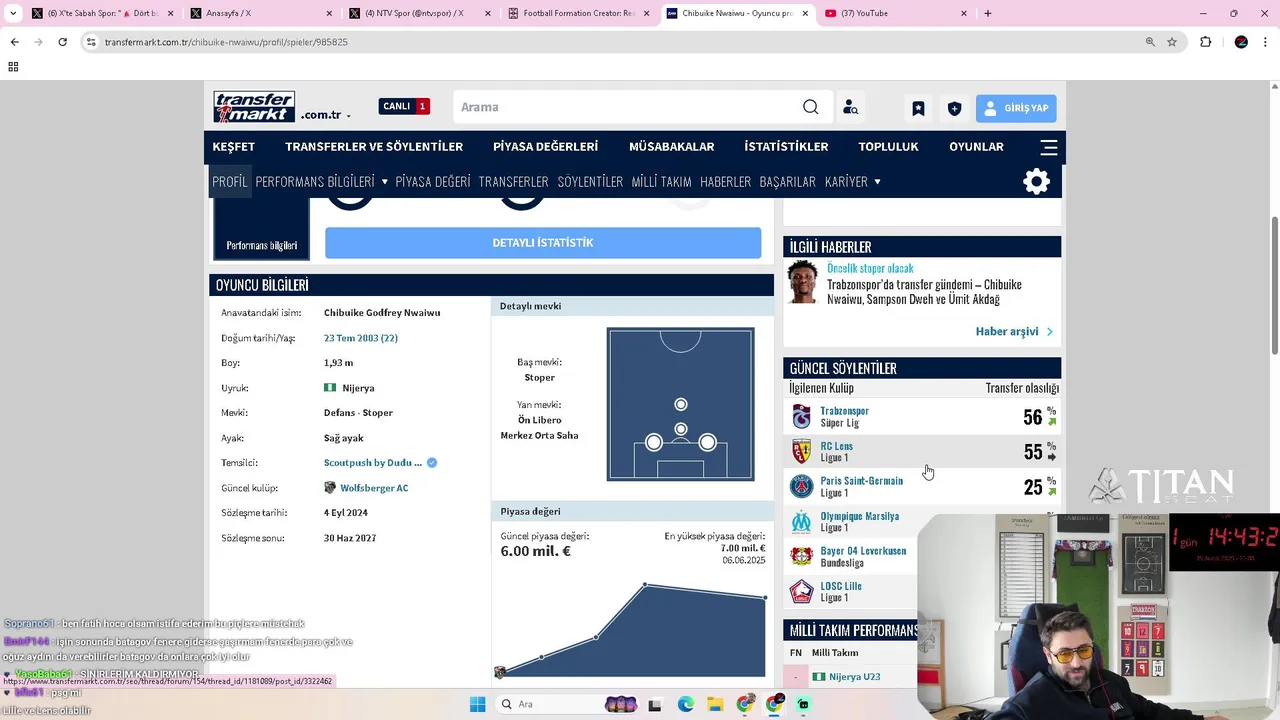
Task: Open the LOSC Lille rumour link
Action: pyautogui.click(x=841, y=587)
